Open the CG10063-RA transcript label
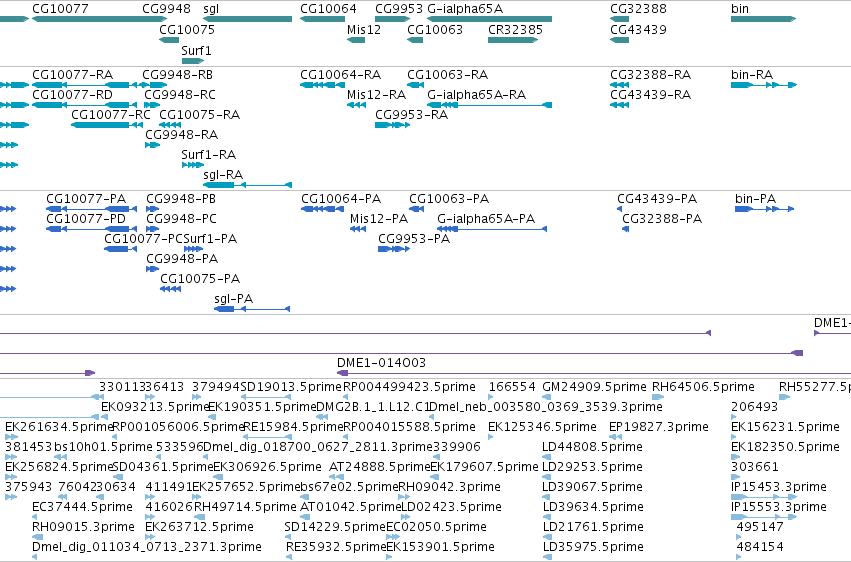The image size is (851, 562). coord(448,74)
